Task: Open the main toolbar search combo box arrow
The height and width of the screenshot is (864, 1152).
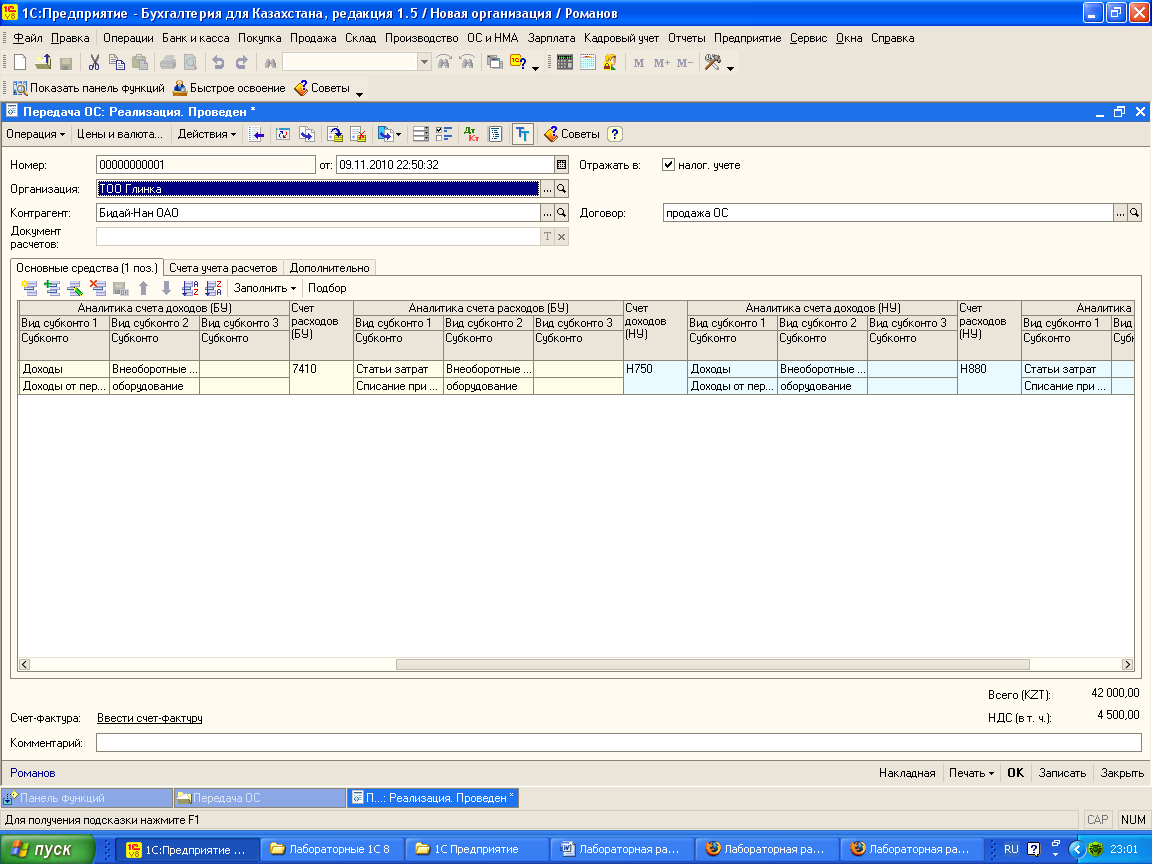Action: (424, 62)
